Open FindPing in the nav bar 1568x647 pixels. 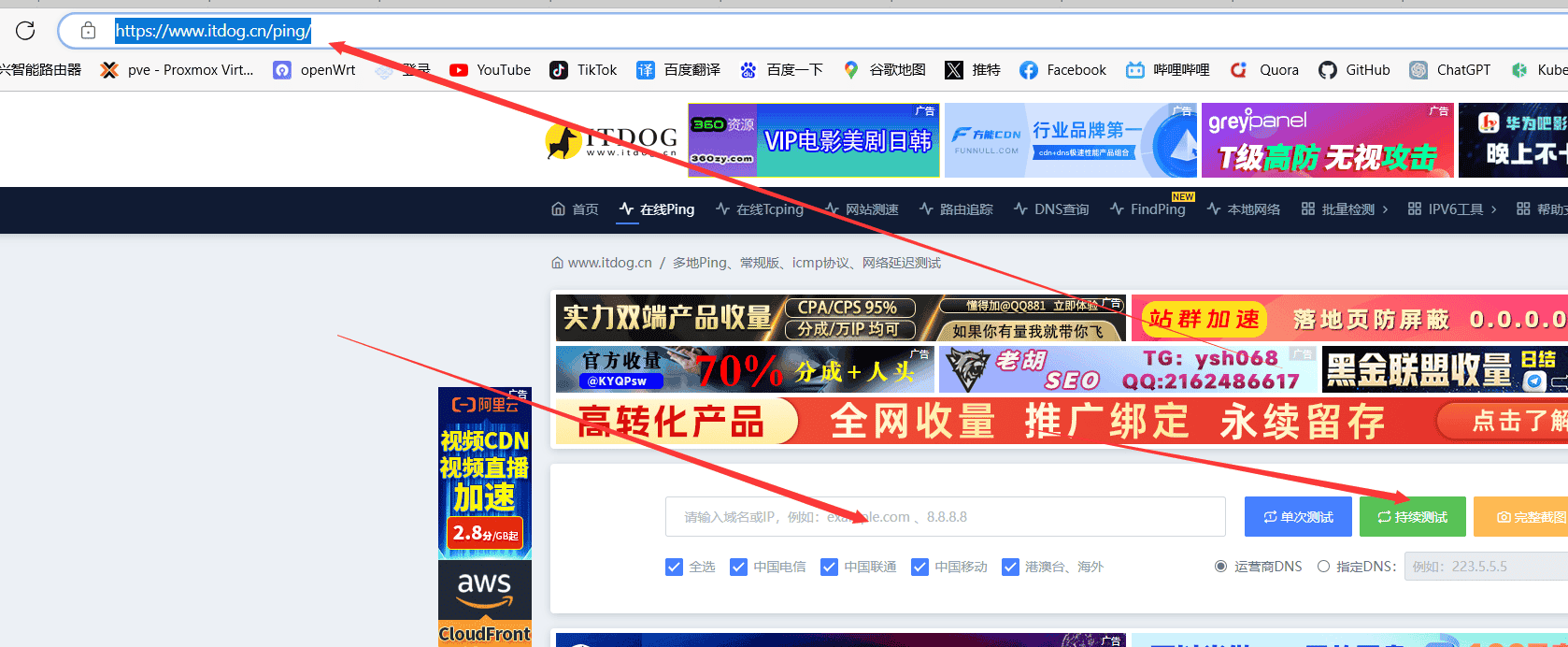[1147, 209]
